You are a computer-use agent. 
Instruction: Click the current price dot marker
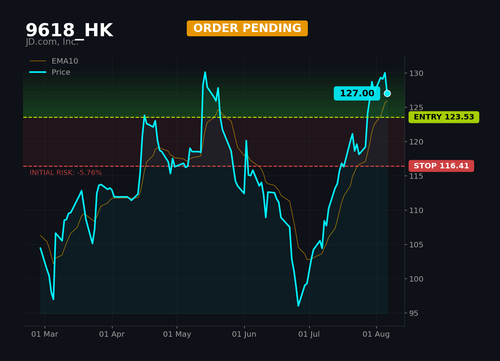click(x=387, y=93)
